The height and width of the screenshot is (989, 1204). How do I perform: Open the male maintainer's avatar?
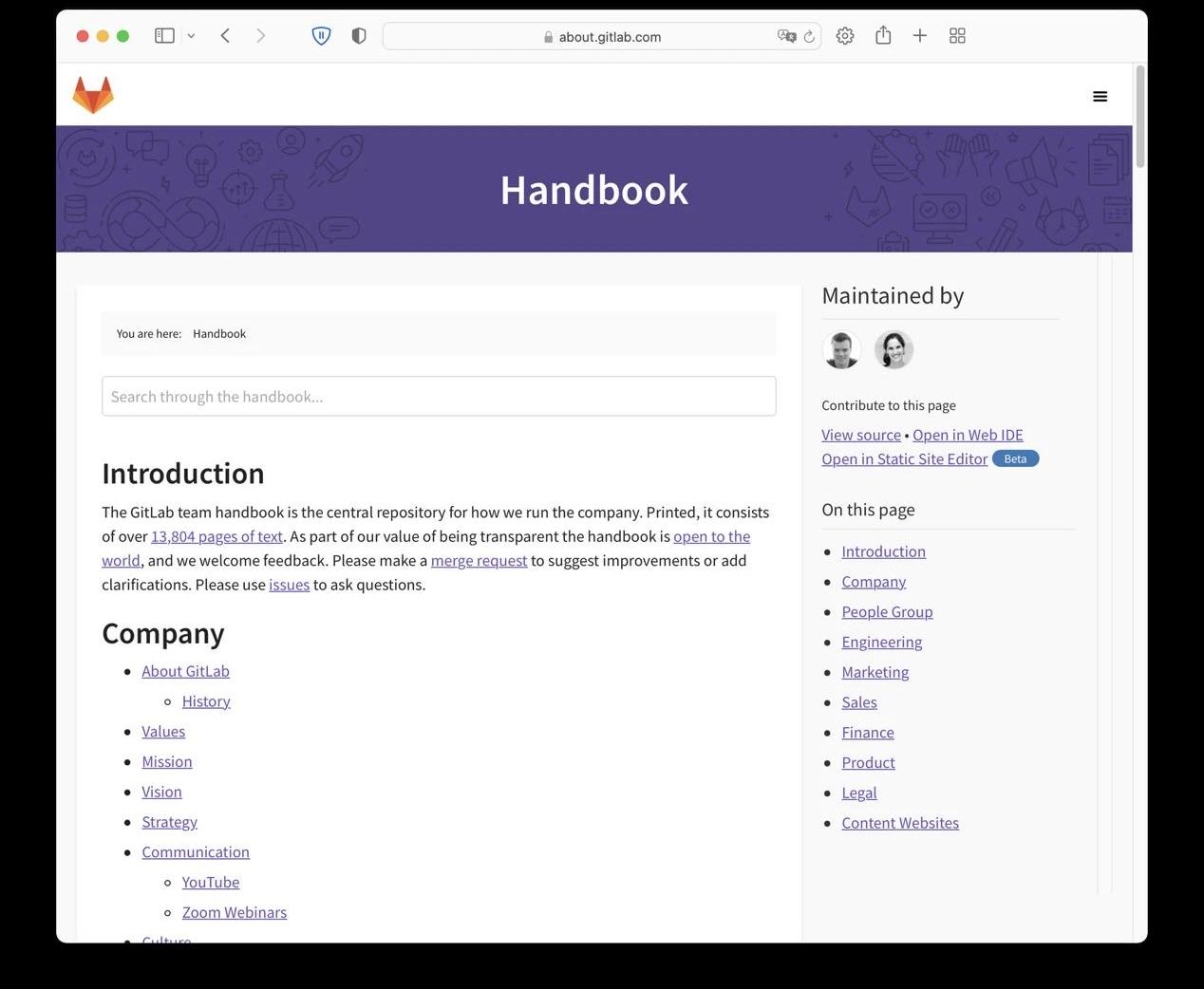(x=841, y=350)
